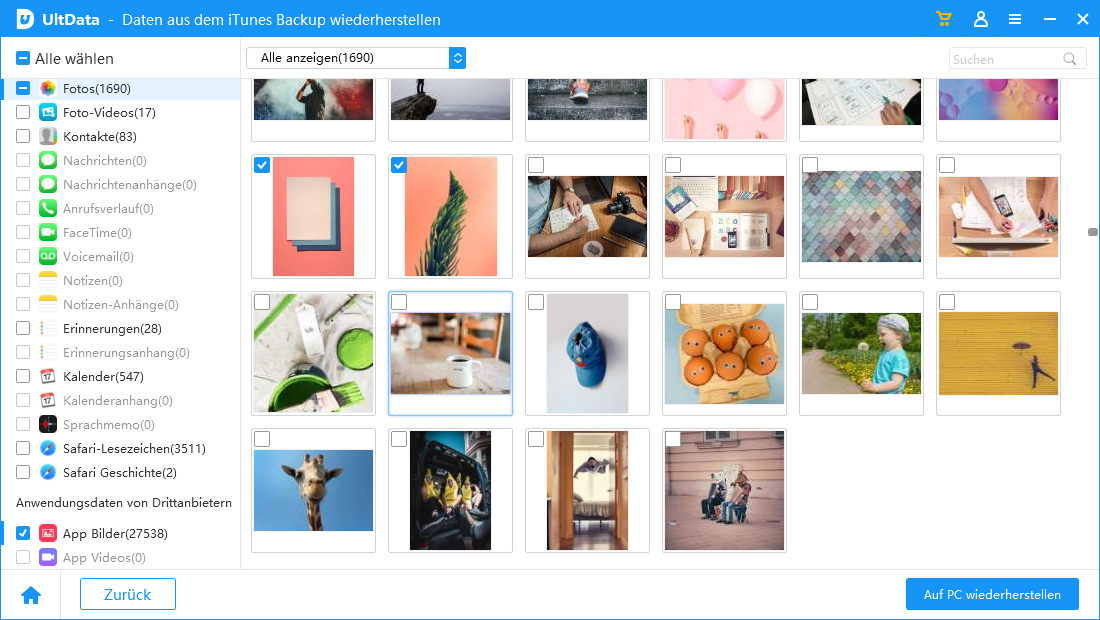Select the App Bilder(27538) label

[115, 534]
